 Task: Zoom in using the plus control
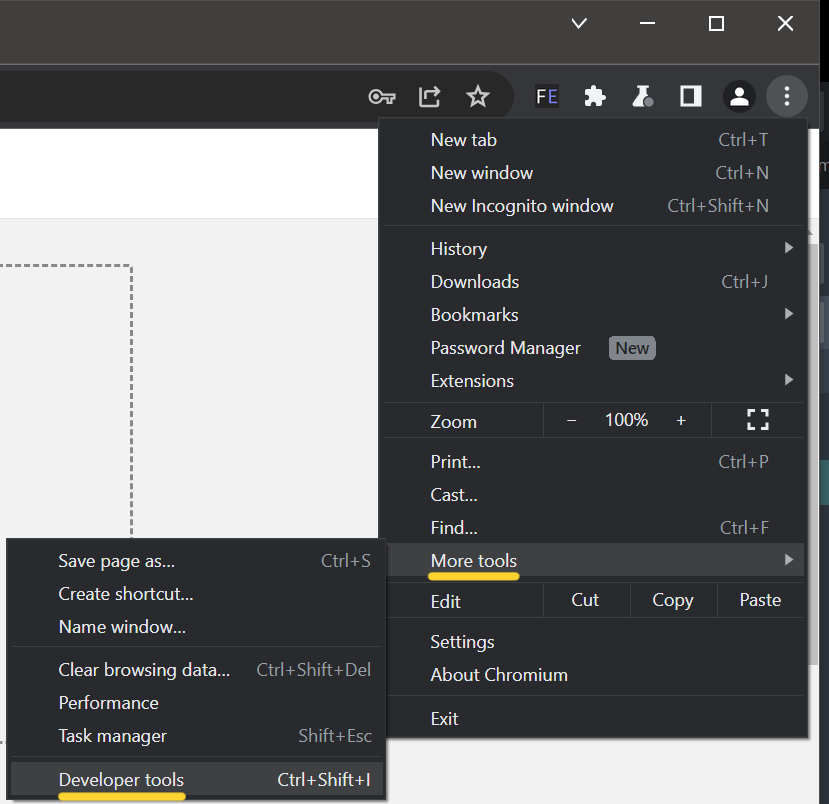(x=681, y=420)
